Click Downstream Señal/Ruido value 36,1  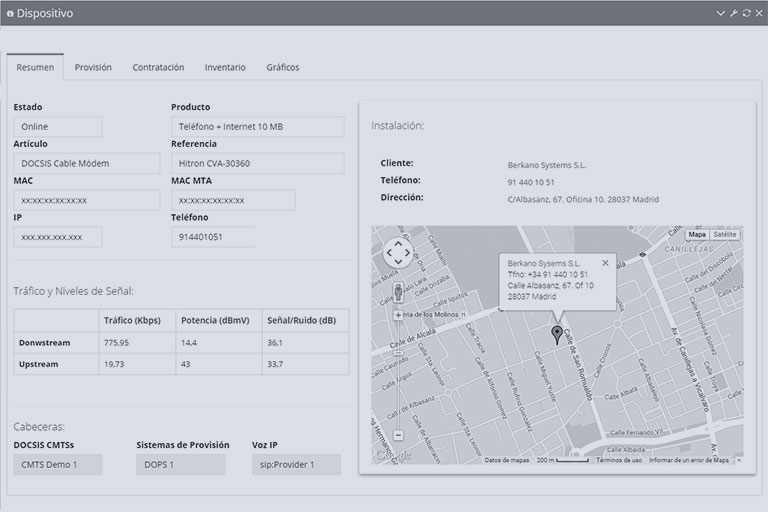[x=274, y=342]
